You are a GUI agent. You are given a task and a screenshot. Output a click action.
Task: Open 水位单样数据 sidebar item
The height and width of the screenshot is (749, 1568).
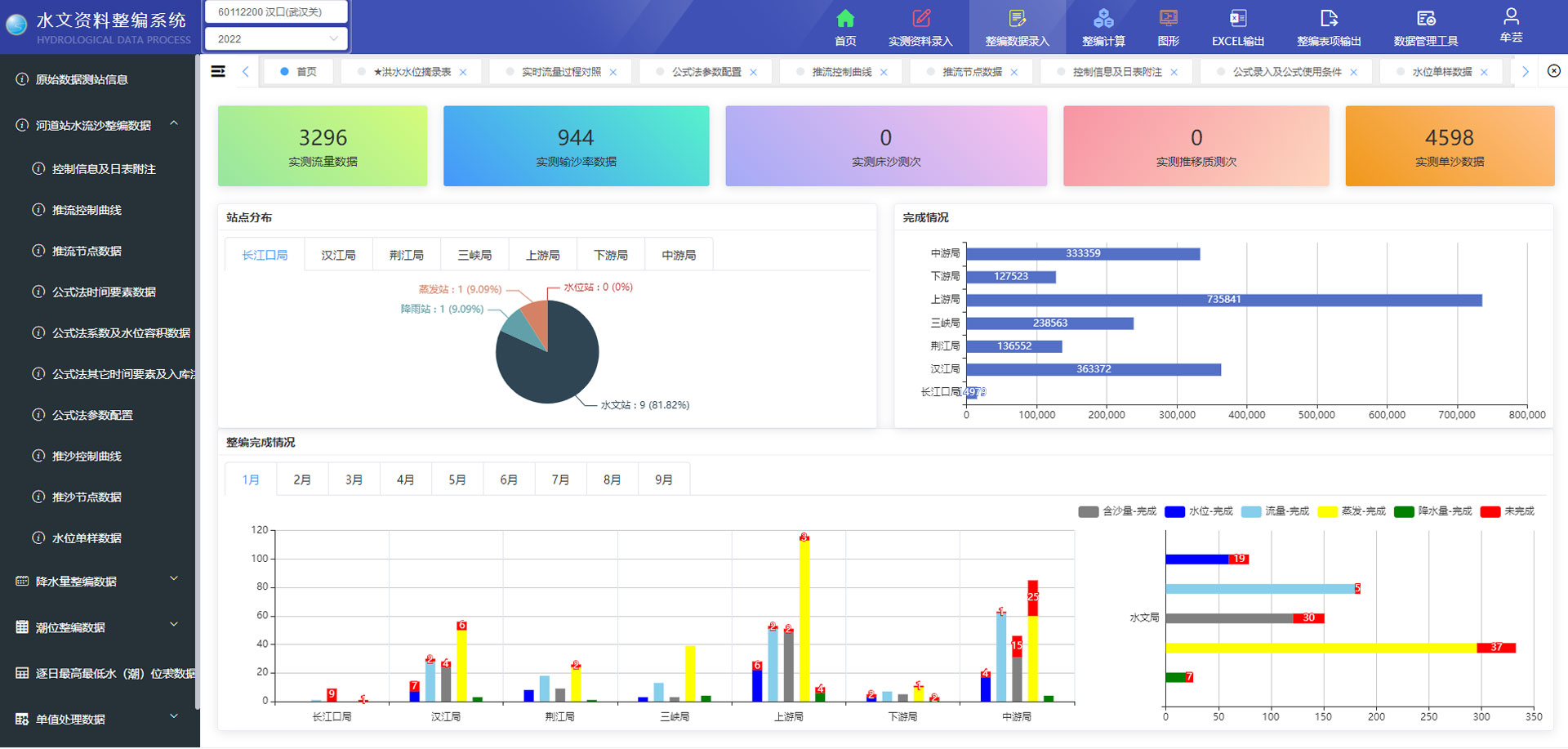87,538
